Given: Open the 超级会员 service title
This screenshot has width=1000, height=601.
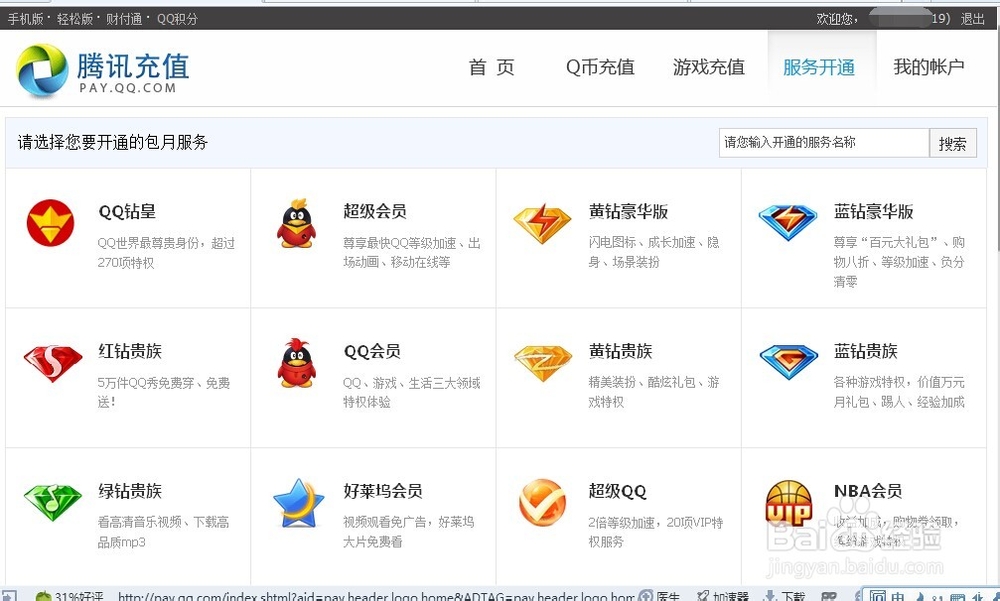Looking at the screenshot, I should pos(375,211).
